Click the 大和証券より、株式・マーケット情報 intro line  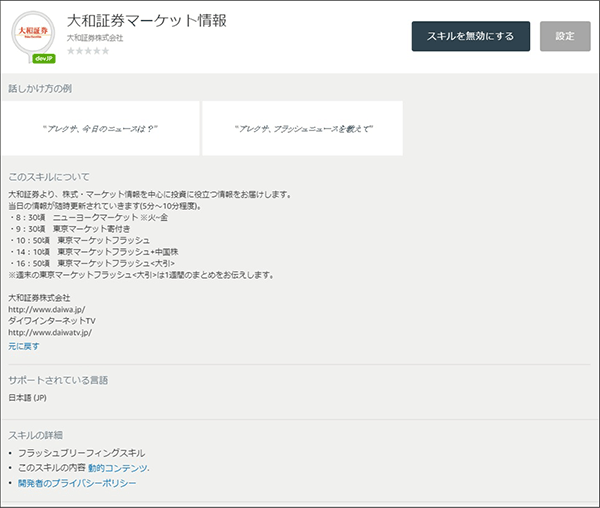point(150,195)
